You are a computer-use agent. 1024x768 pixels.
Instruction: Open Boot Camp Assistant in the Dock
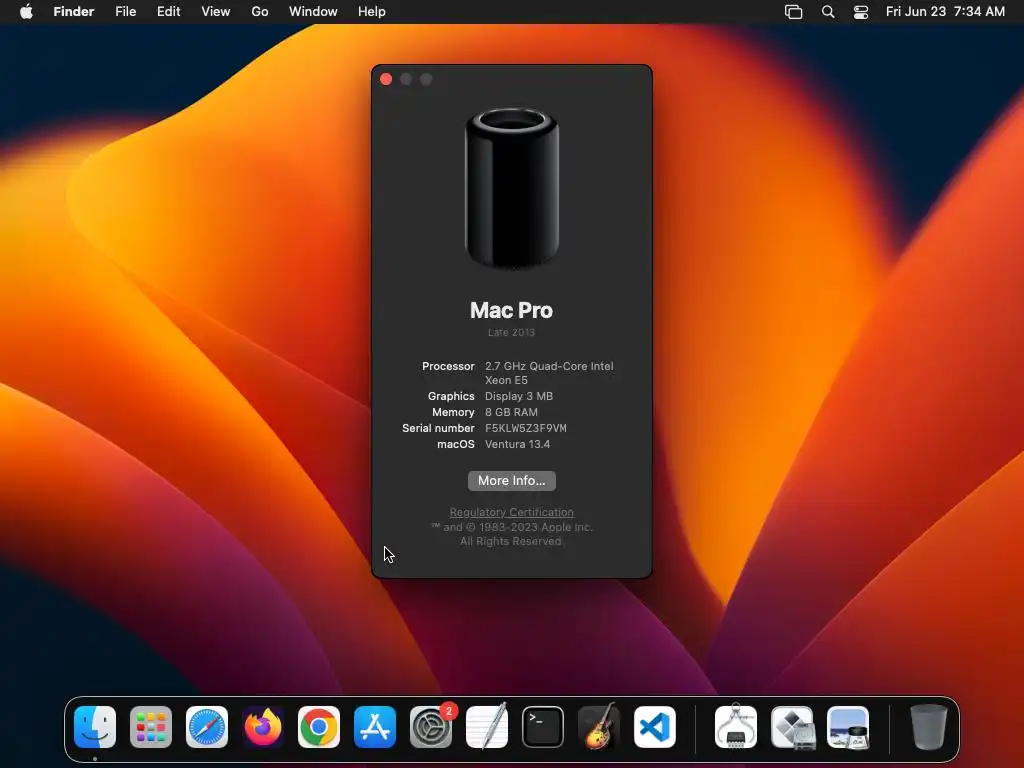(792, 727)
